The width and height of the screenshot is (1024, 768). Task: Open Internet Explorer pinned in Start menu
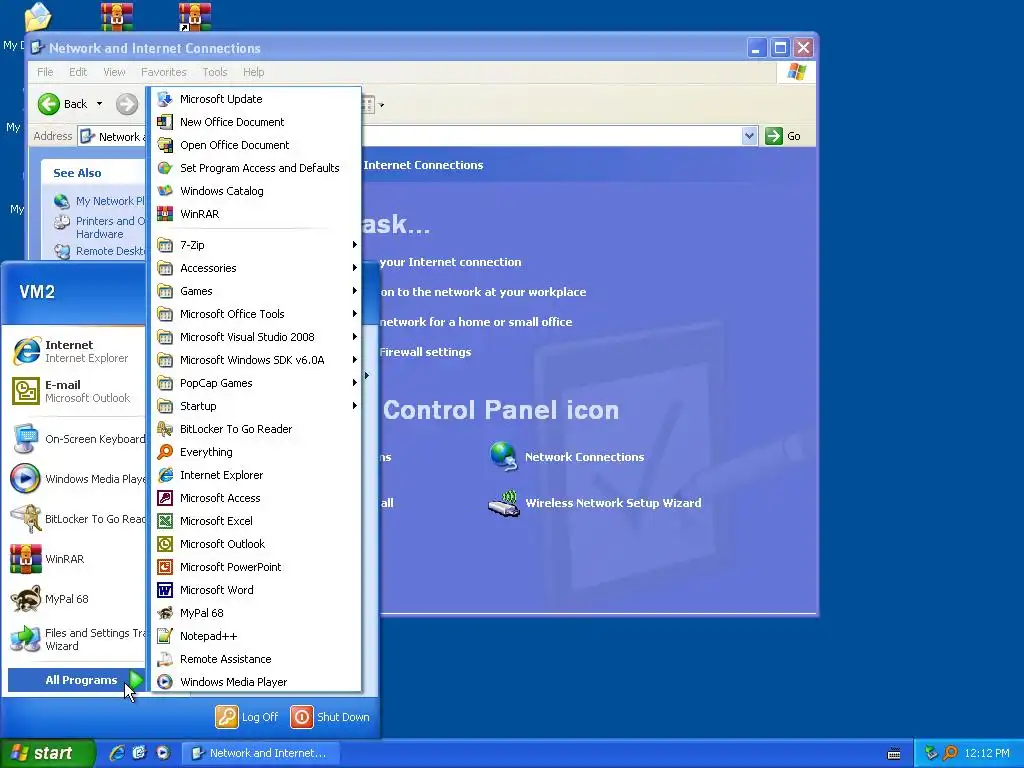point(77,351)
